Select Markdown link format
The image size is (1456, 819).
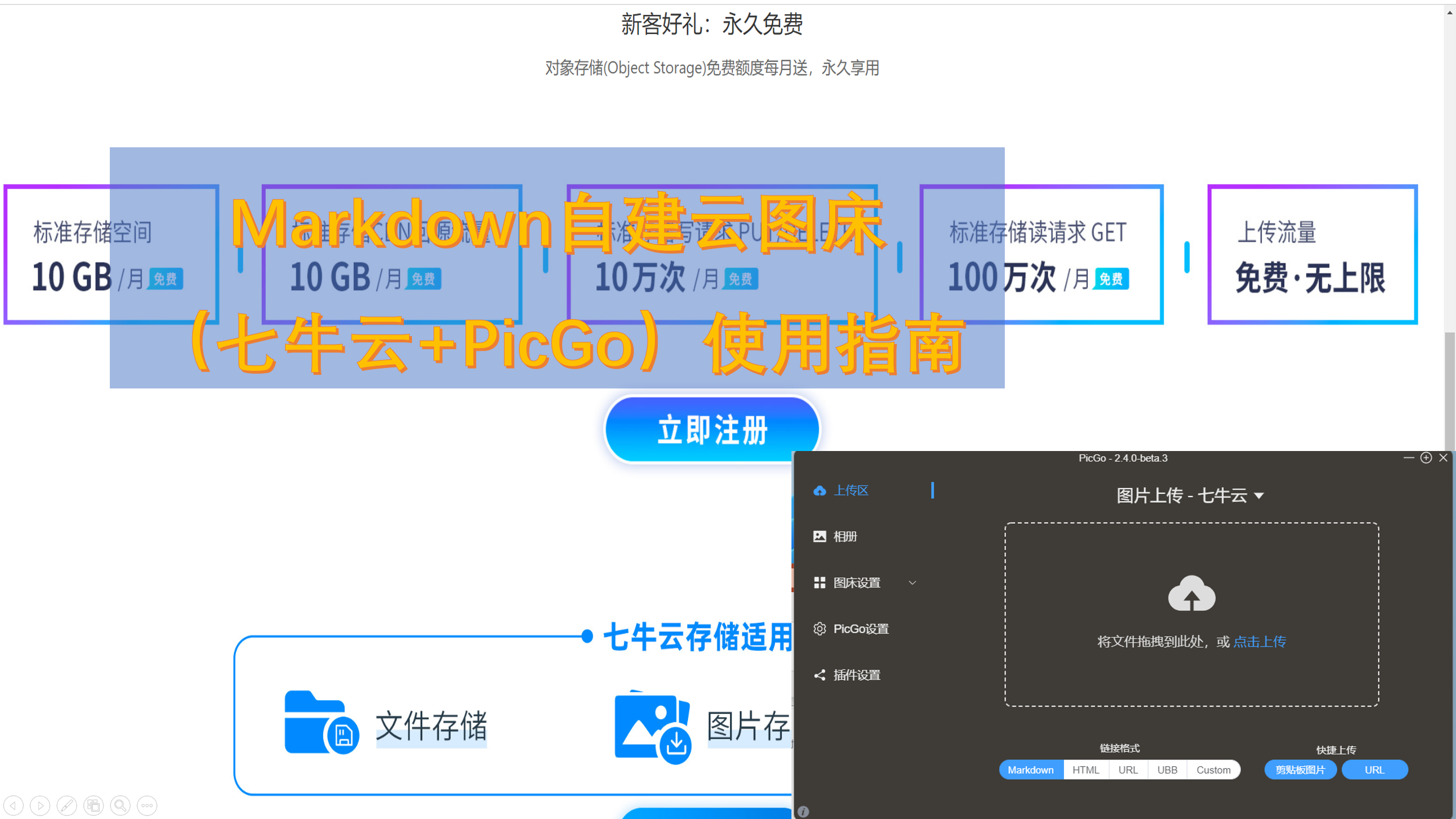[1031, 770]
